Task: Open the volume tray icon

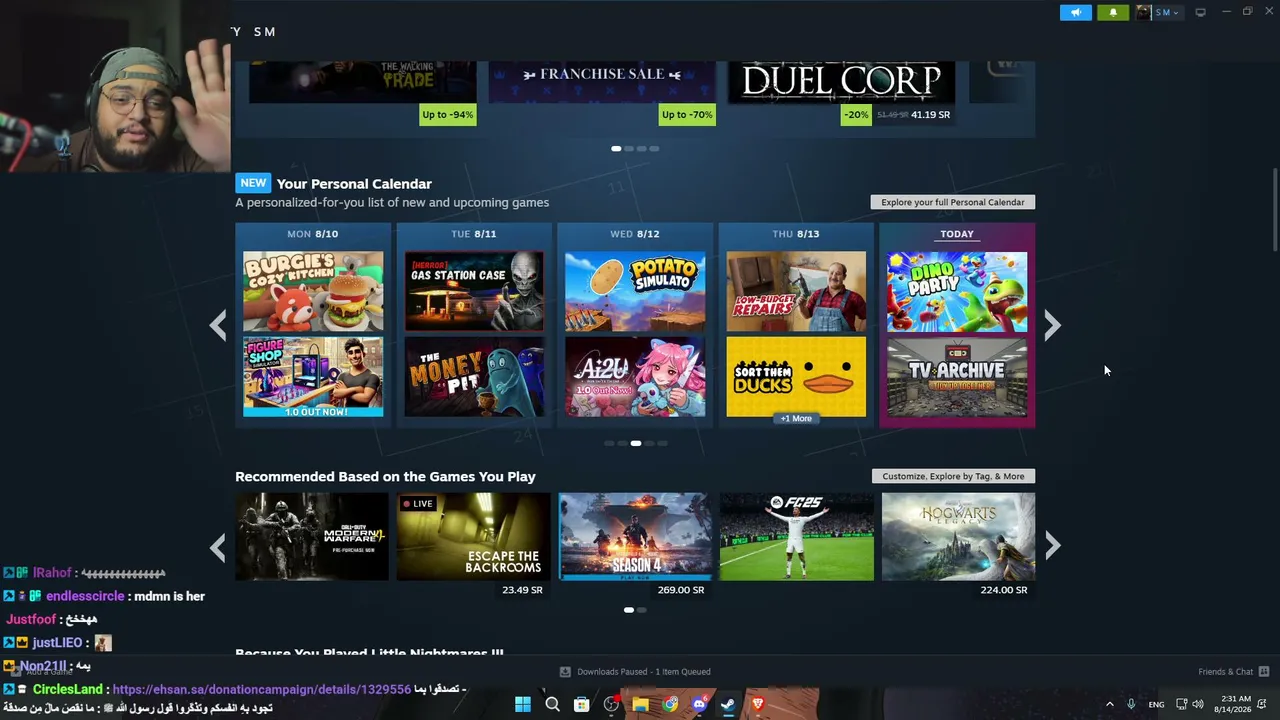Action: (1198, 704)
